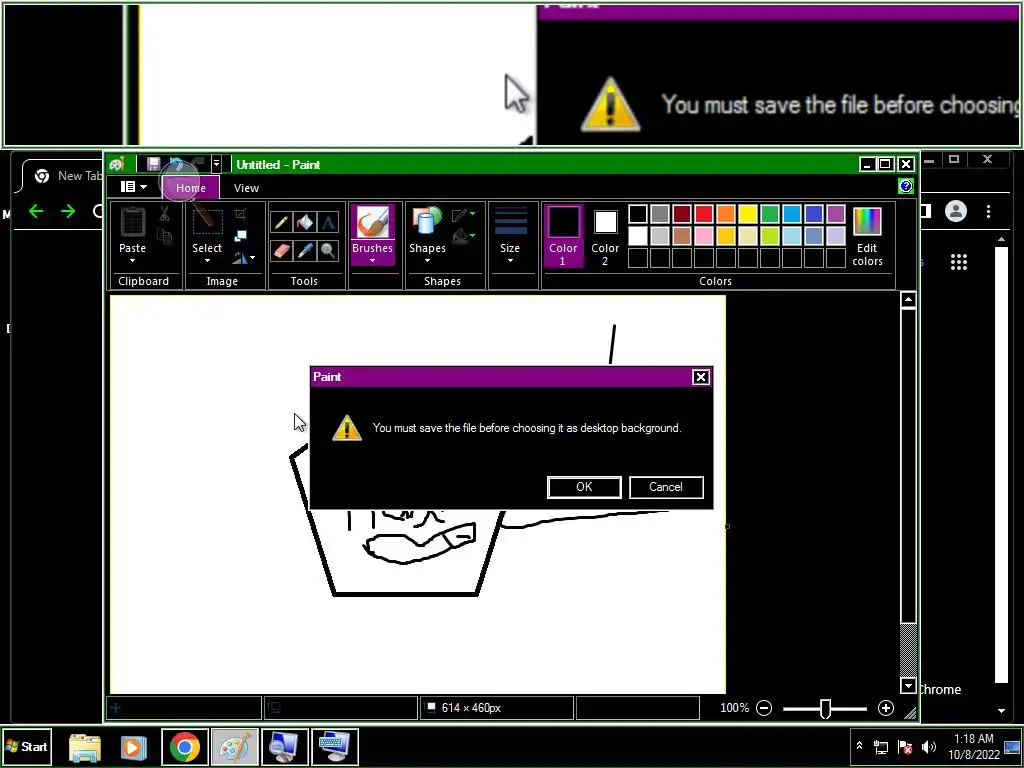Image resolution: width=1024 pixels, height=768 pixels.
Task: Click the Save icon in quick access toolbar
Action: point(153,164)
